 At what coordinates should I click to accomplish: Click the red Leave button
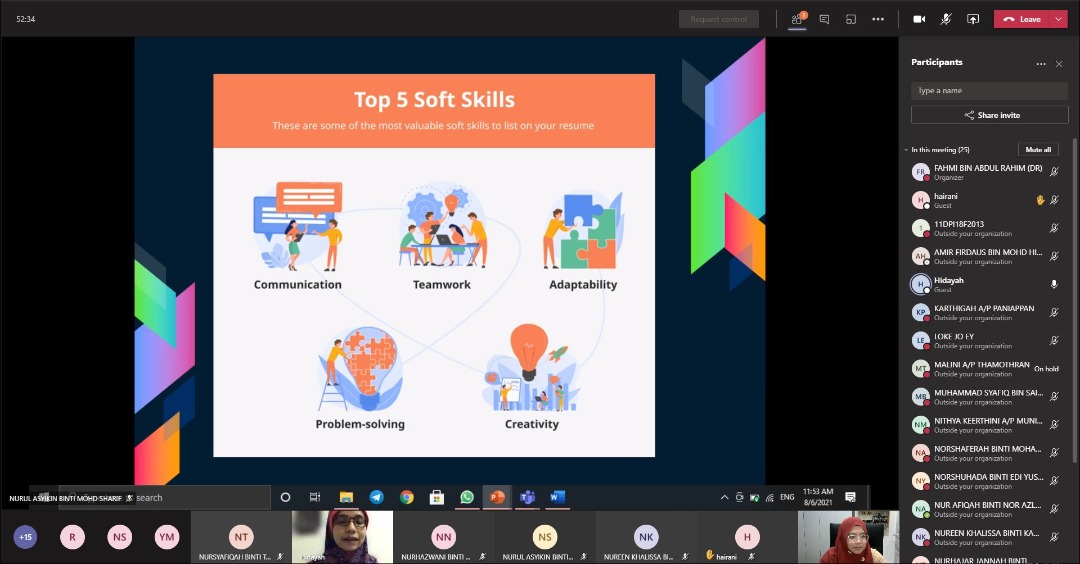(x=1022, y=19)
